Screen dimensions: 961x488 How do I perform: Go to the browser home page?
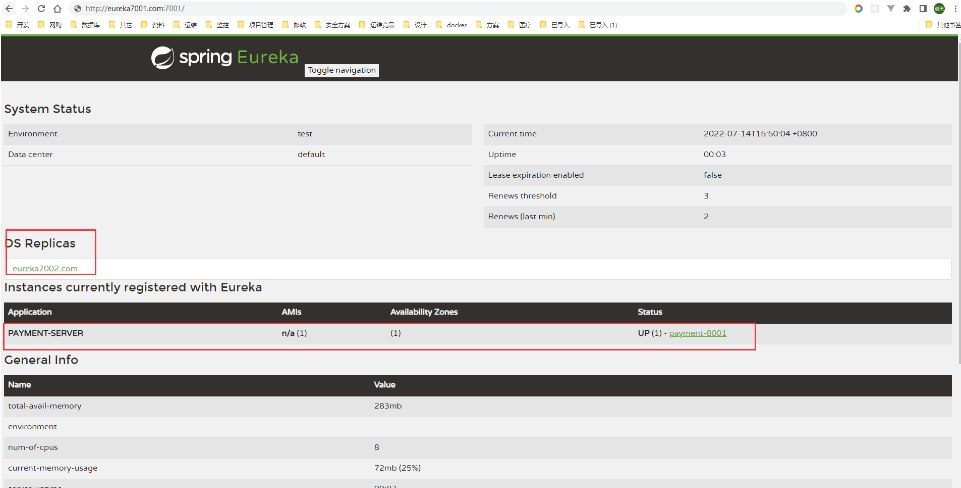pos(57,9)
